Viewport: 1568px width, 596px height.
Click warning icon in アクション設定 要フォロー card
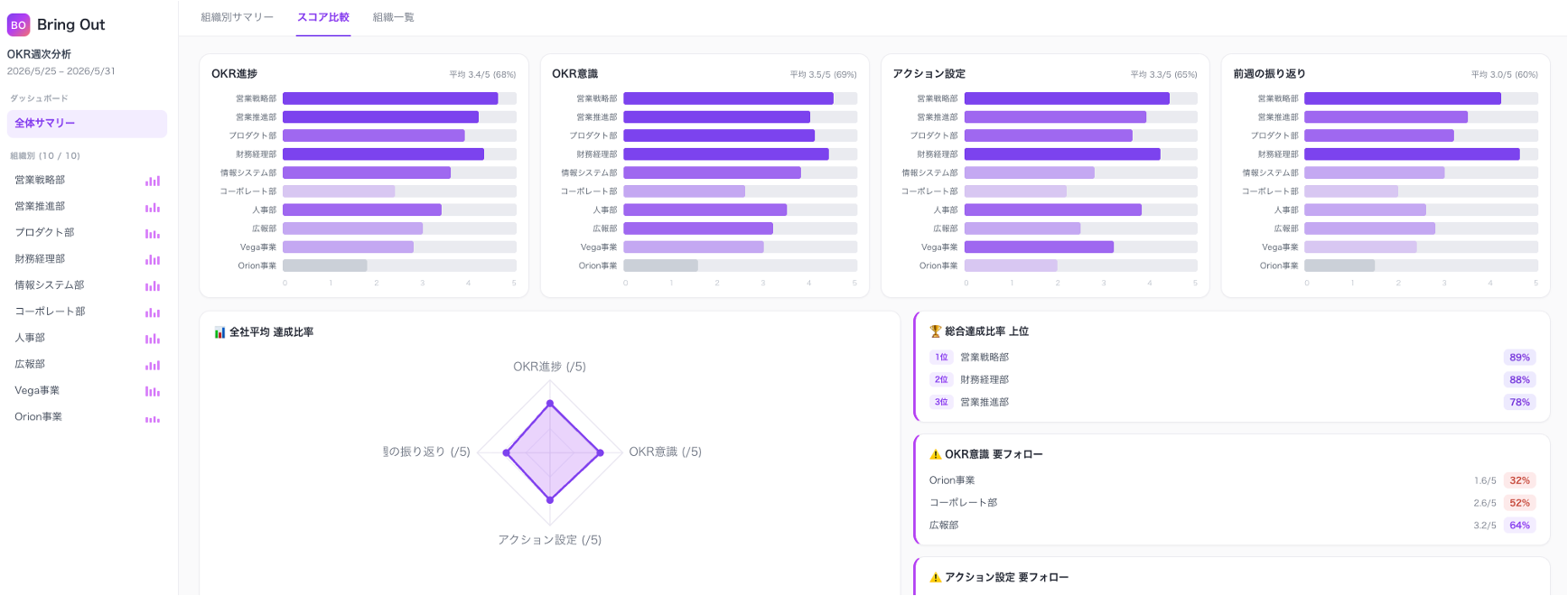coord(936,577)
